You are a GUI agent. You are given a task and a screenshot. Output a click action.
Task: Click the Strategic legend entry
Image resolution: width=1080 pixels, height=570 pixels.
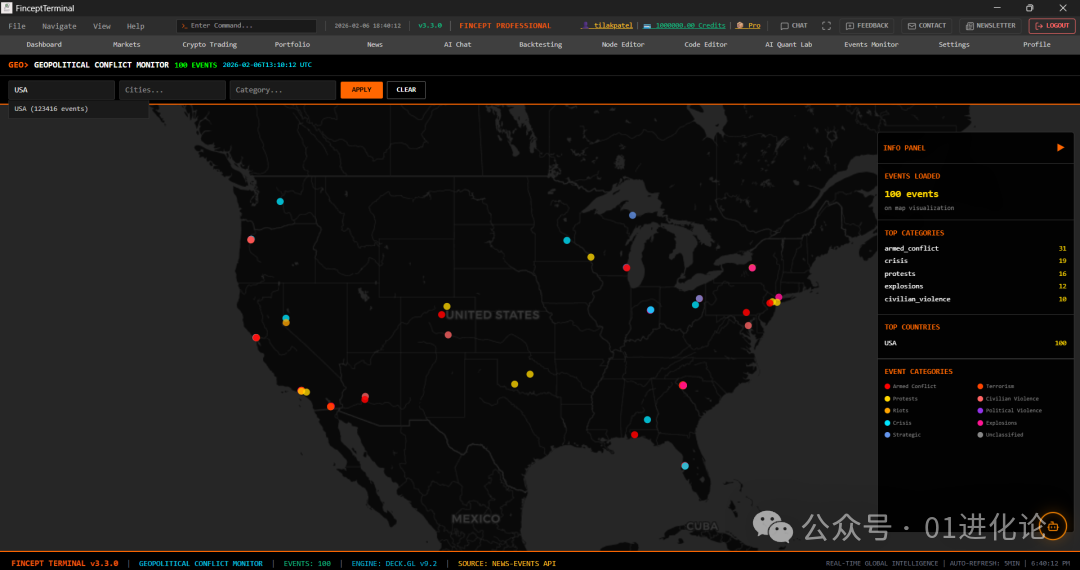coord(902,435)
